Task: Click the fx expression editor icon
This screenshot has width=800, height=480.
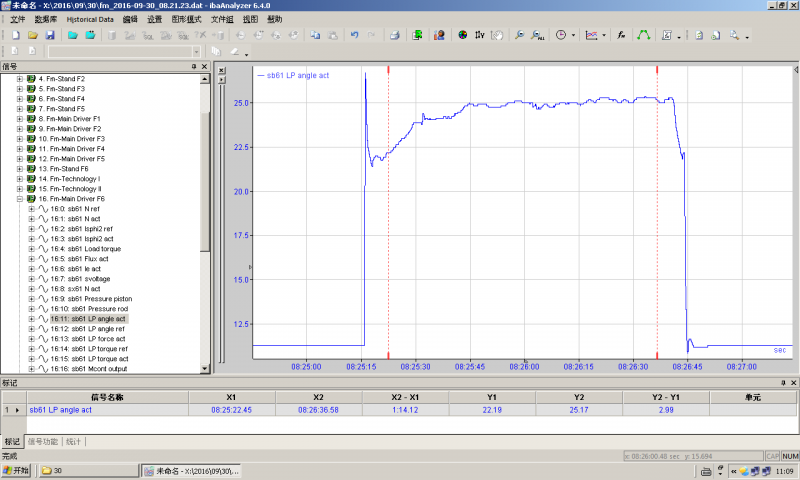Action: [x=621, y=35]
